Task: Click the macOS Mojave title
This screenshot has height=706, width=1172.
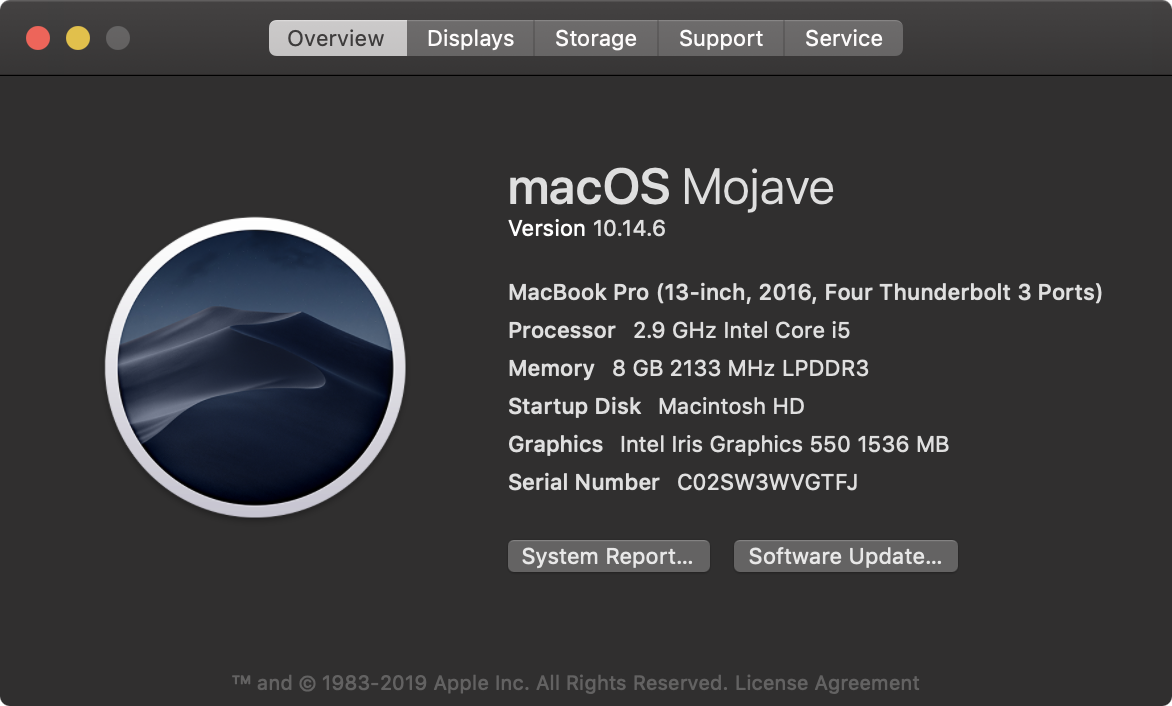Action: [x=670, y=187]
